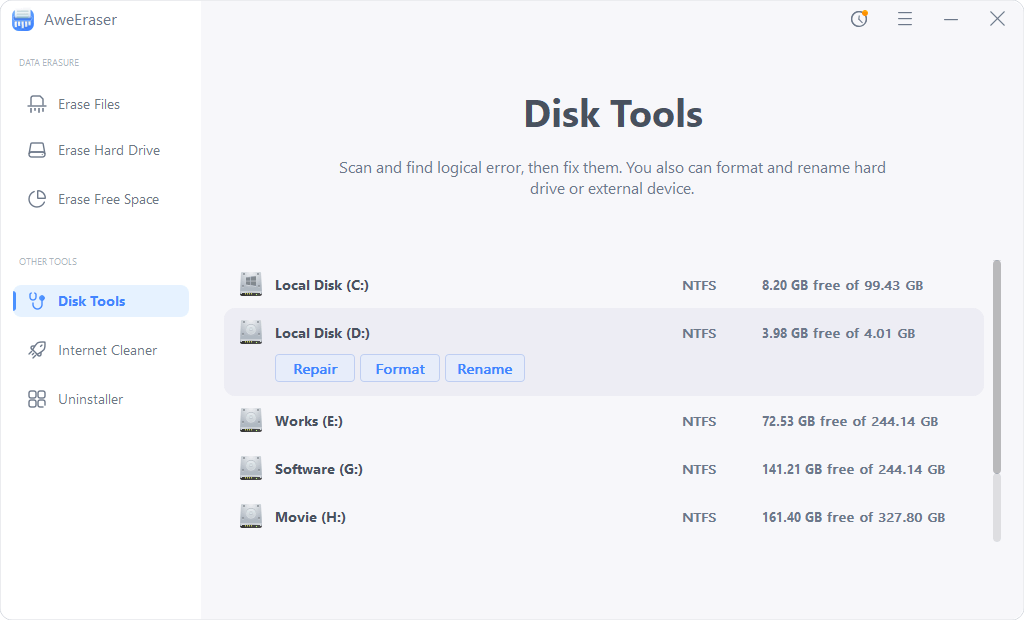
Task: Click "8.20 GB free of 99.43 GB"
Action: point(842,286)
